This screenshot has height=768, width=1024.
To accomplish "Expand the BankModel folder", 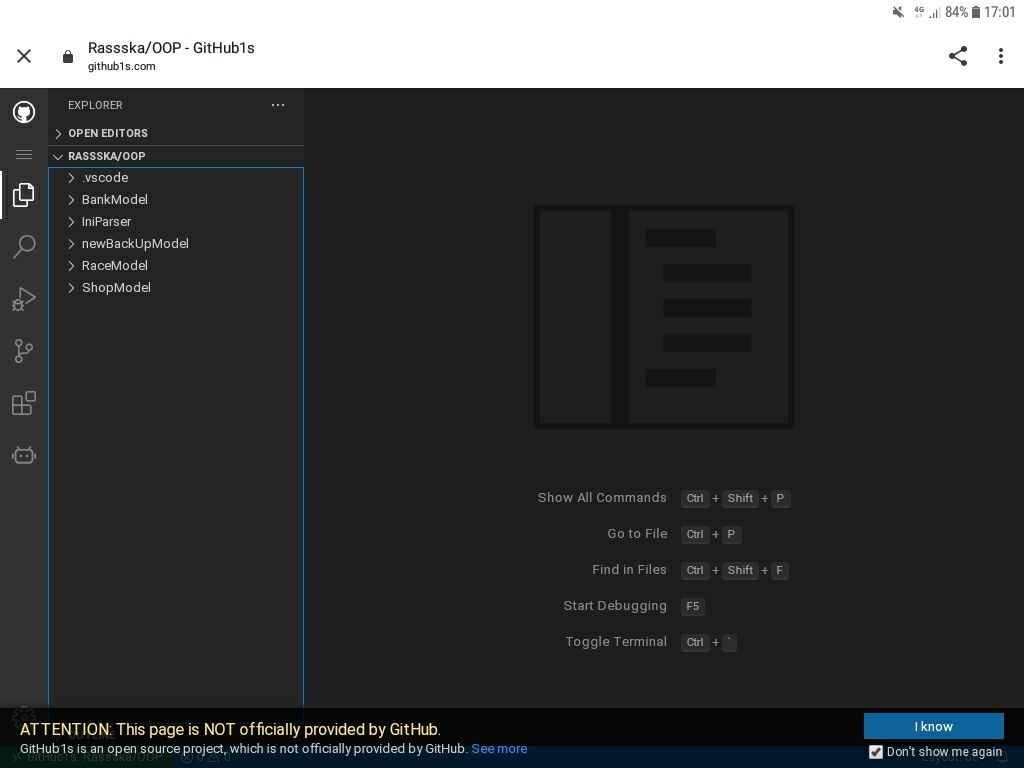I will point(176,200).
